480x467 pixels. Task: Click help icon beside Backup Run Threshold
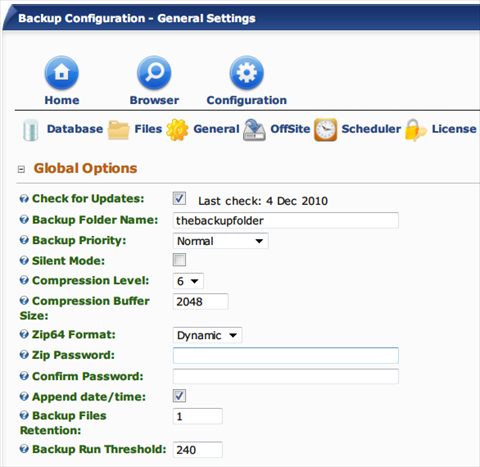point(24,449)
